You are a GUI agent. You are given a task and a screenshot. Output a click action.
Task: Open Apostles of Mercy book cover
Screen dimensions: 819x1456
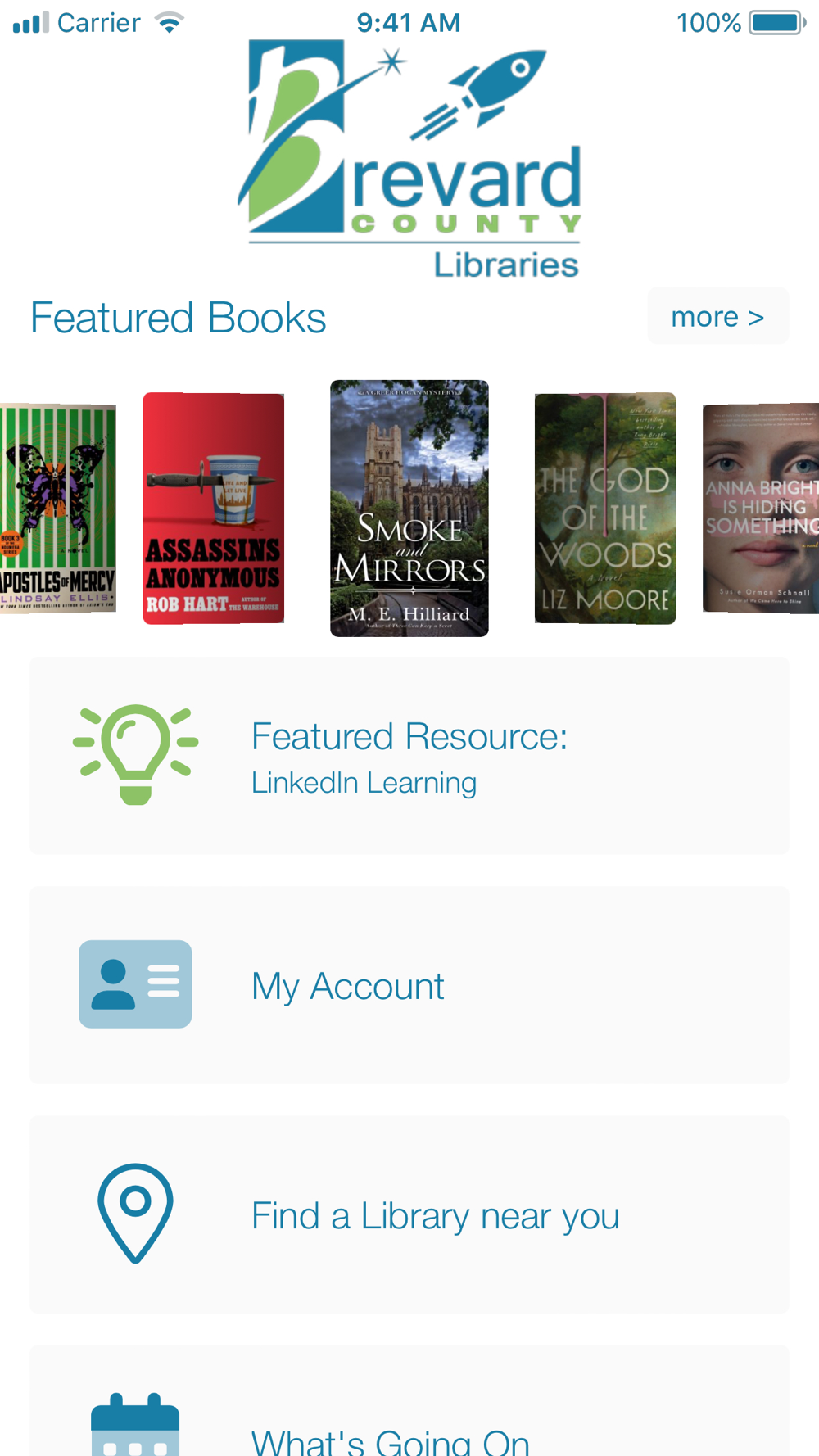click(x=57, y=508)
